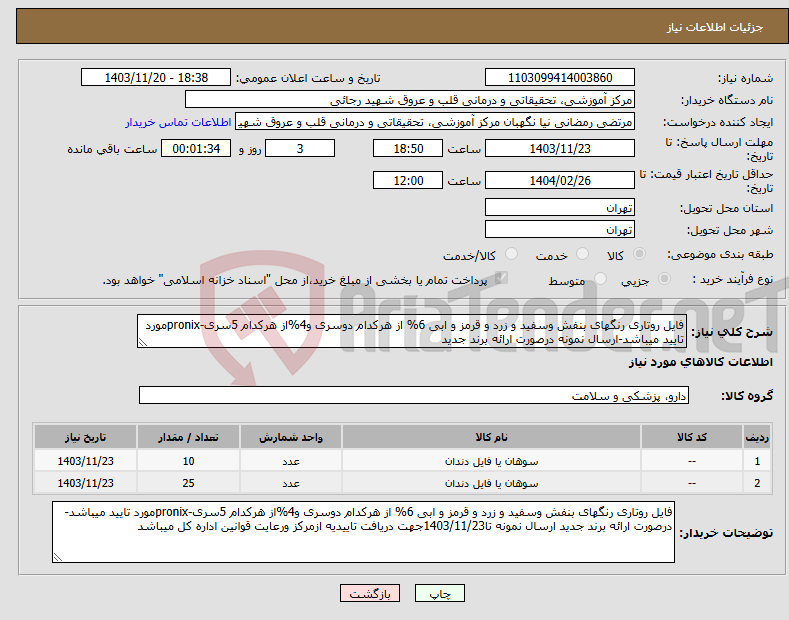Image resolution: width=789 pixels, height=620 pixels.
Task: Click the delivery province تهران field
Action: point(560,207)
